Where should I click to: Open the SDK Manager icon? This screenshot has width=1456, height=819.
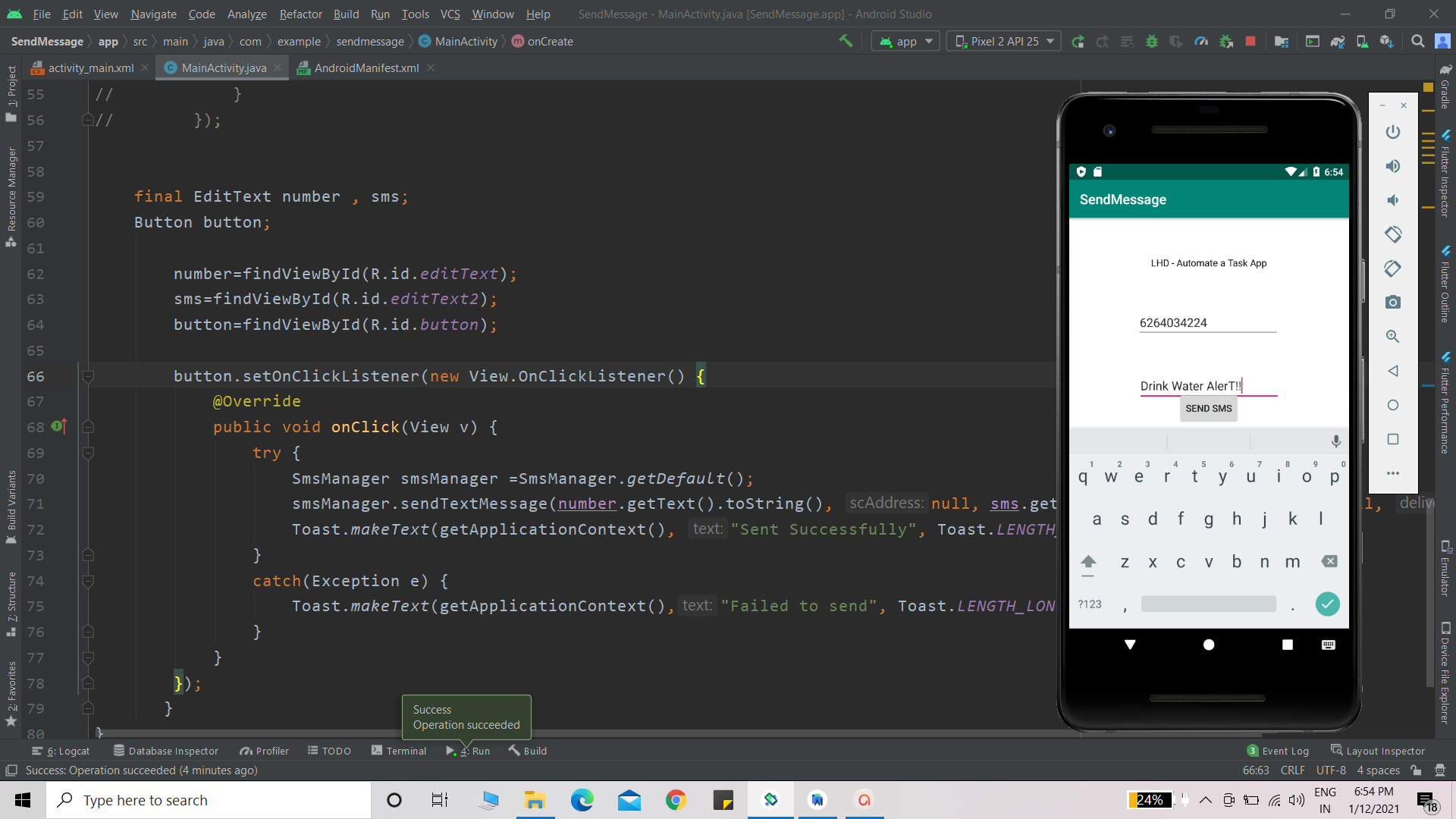click(1387, 41)
